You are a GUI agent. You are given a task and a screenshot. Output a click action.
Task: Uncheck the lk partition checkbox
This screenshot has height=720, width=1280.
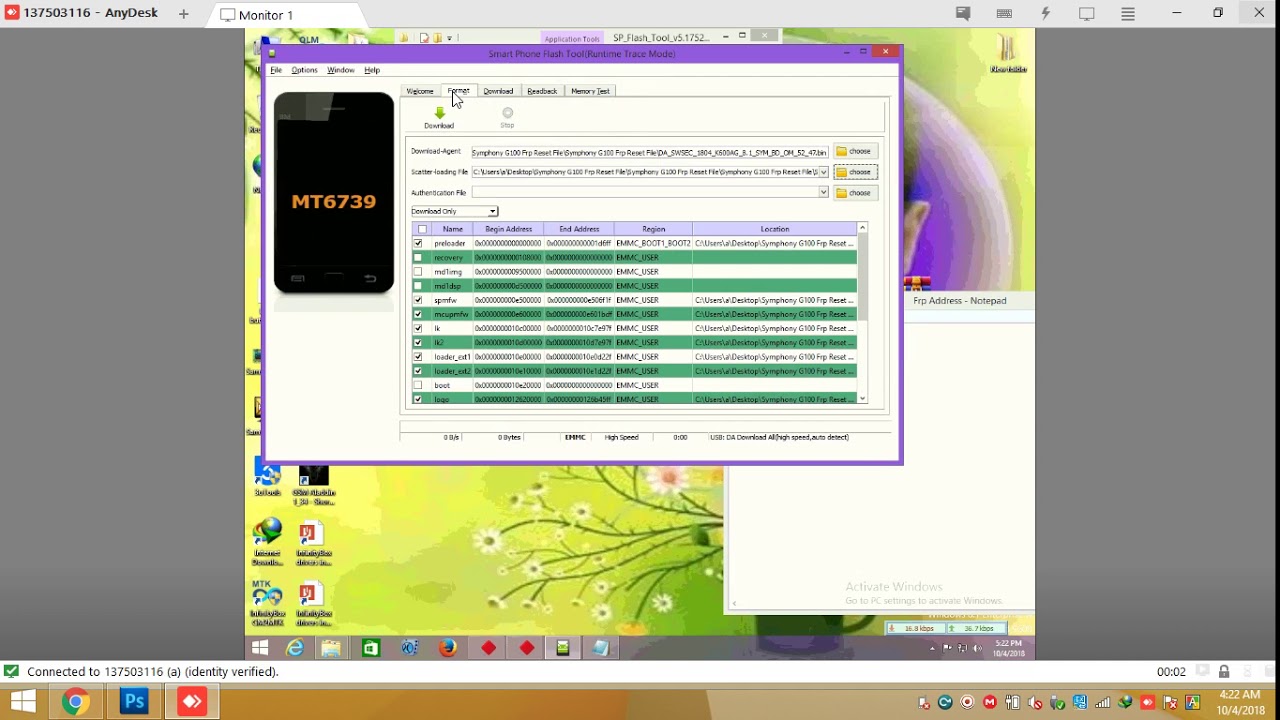pos(418,328)
